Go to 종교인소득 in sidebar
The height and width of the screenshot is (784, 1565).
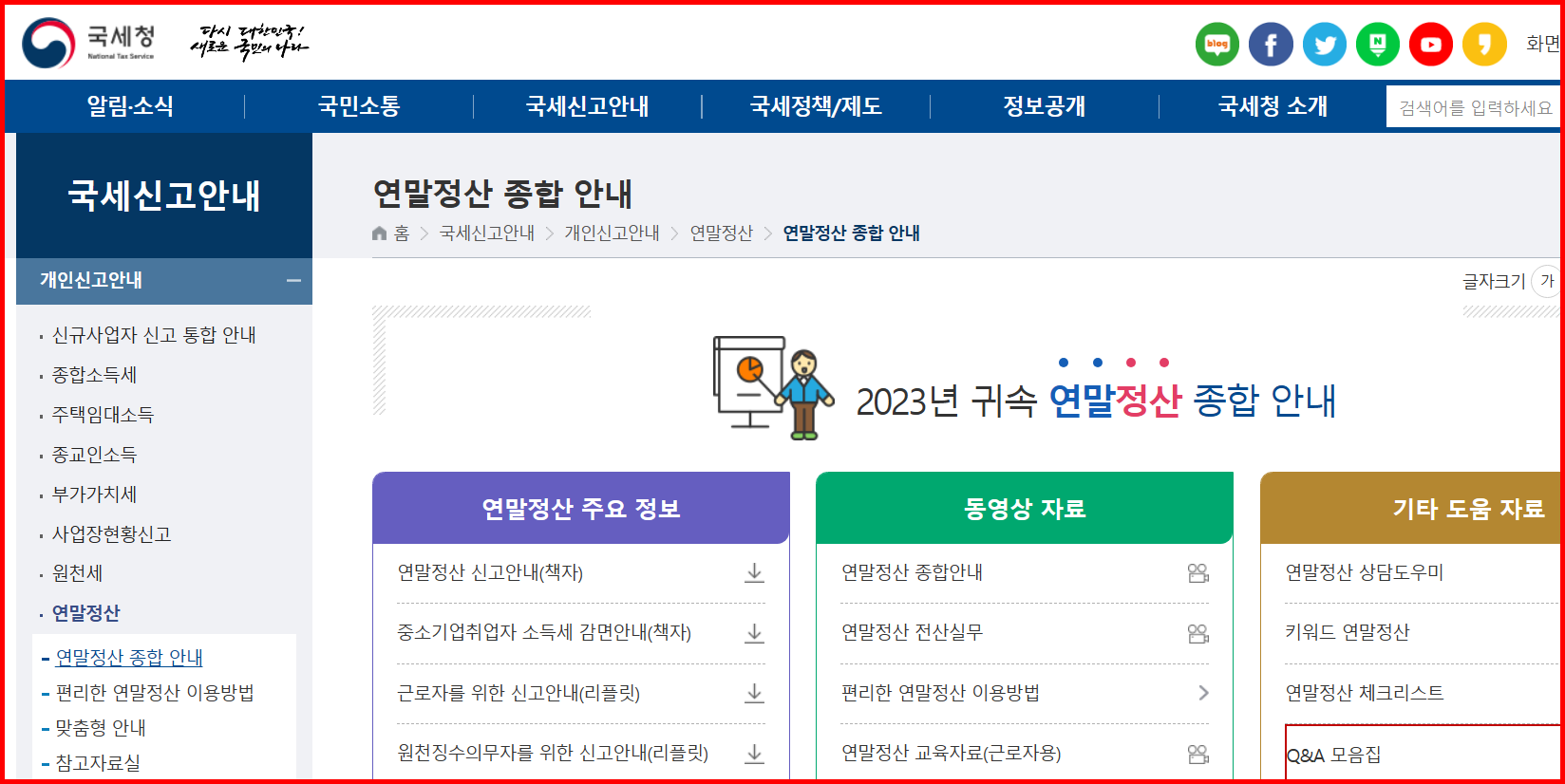click(x=94, y=455)
